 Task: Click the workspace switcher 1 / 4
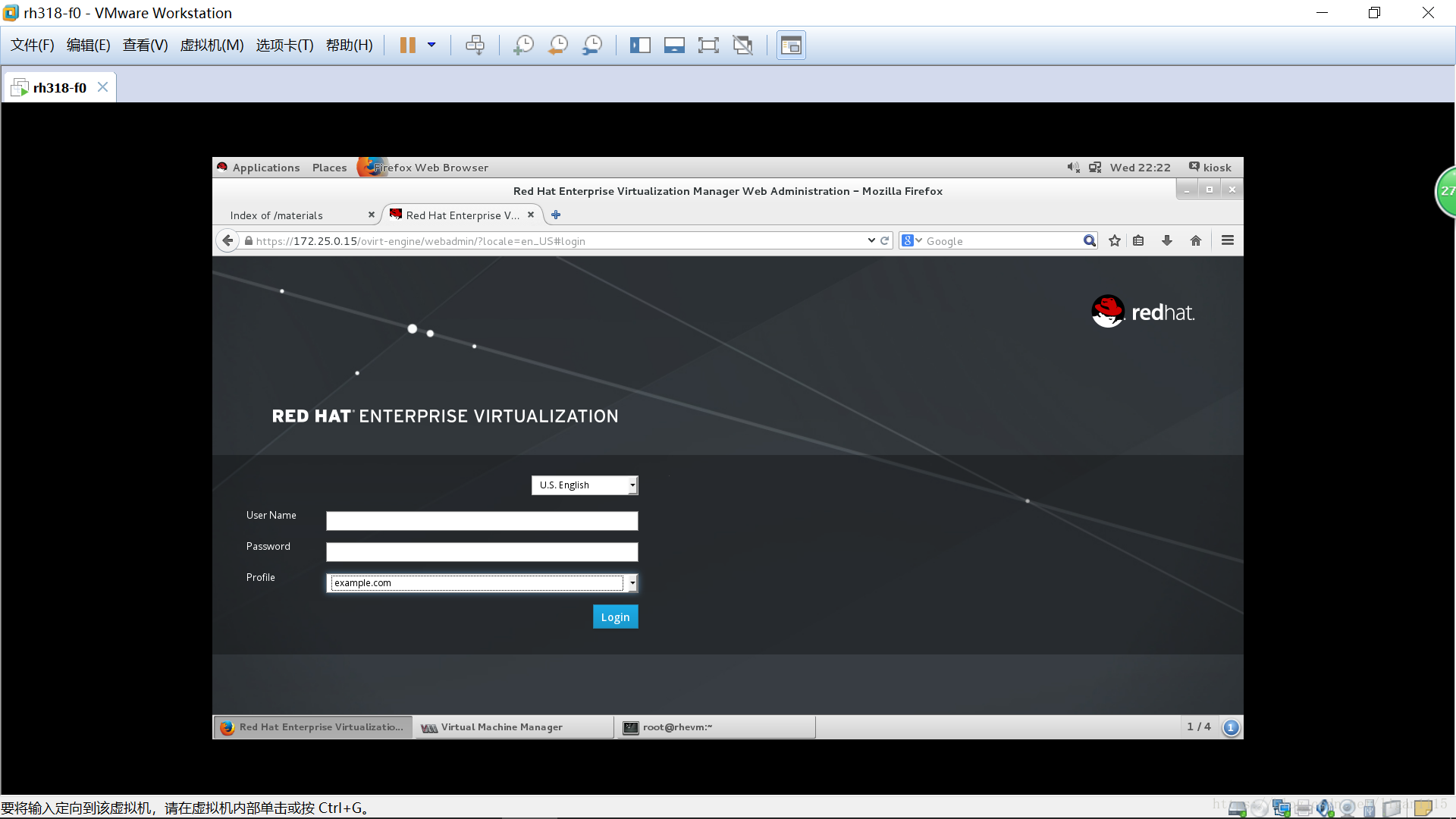(1199, 726)
